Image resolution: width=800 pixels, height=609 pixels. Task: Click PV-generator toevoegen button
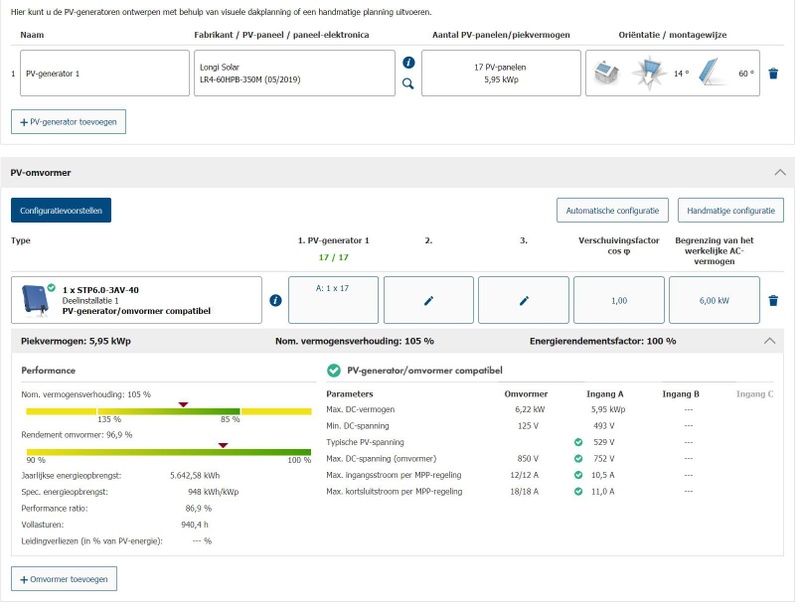(x=69, y=122)
